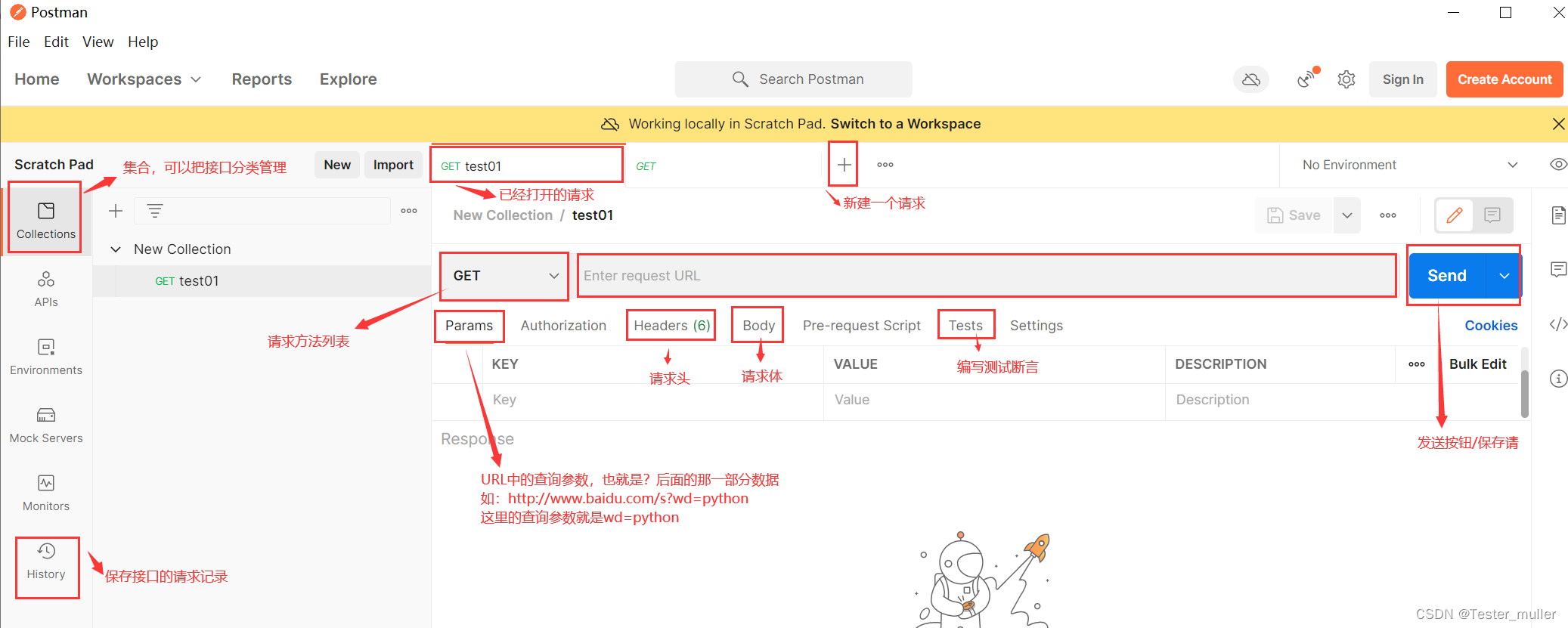Select the Params tab

(469, 326)
